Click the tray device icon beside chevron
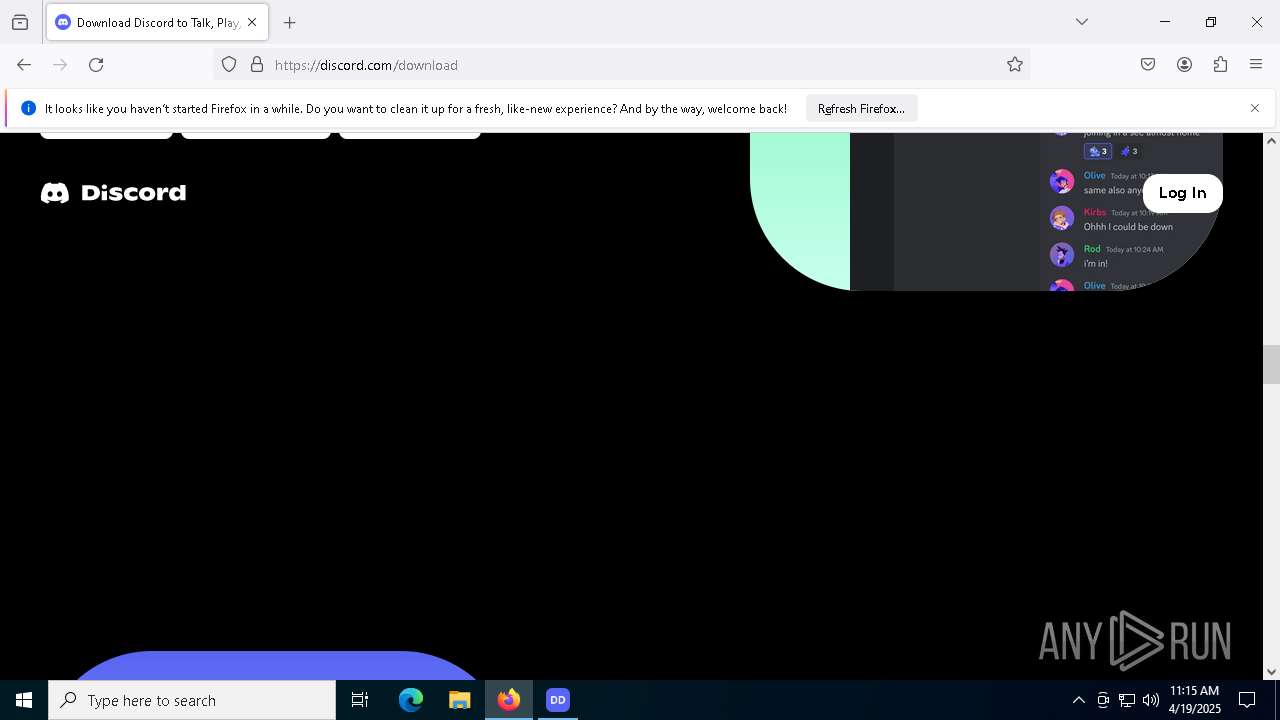Image resolution: width=1280 pixels, height=720 pixels. click(1103, 700)
